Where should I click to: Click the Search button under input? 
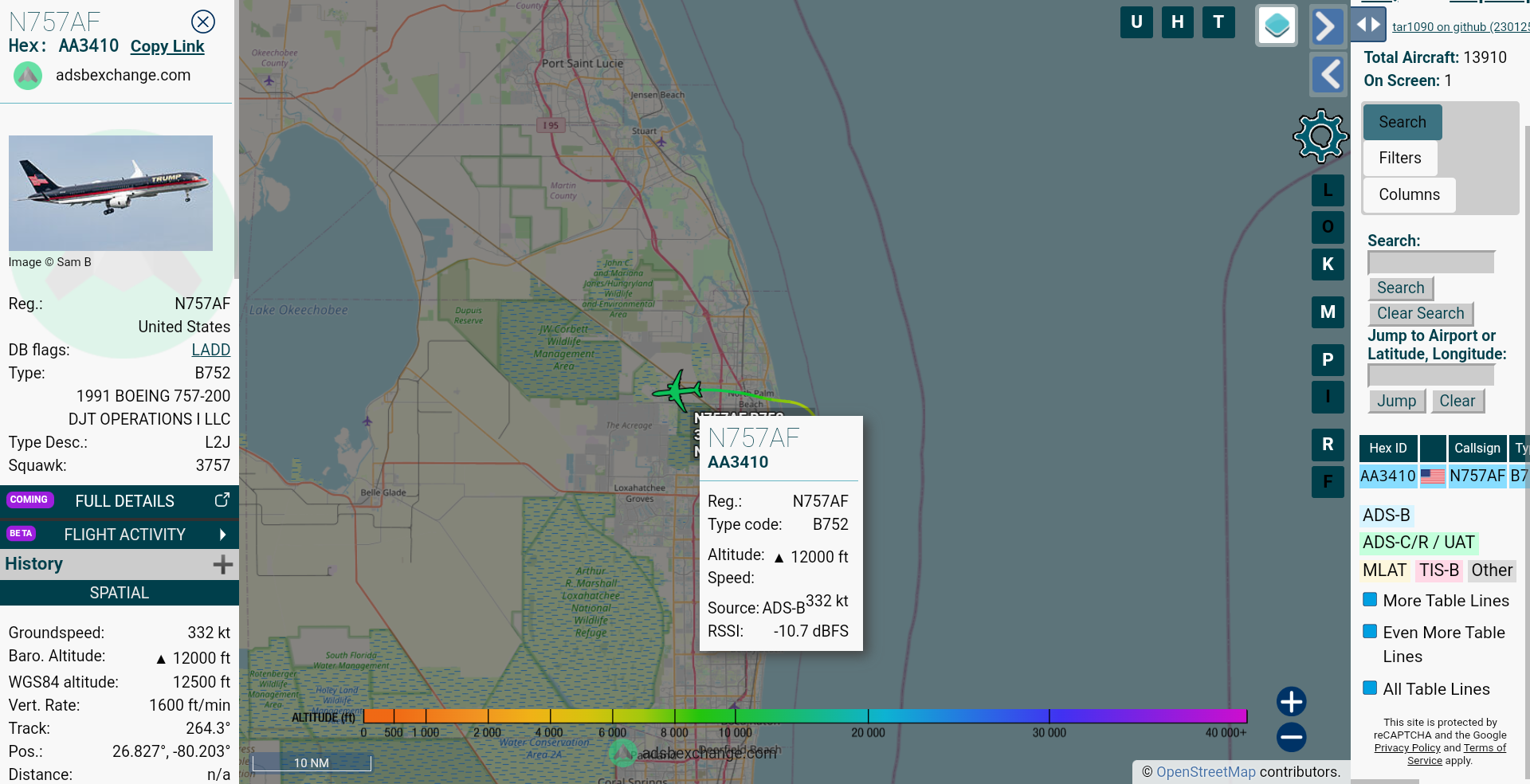coord(1401,288)
